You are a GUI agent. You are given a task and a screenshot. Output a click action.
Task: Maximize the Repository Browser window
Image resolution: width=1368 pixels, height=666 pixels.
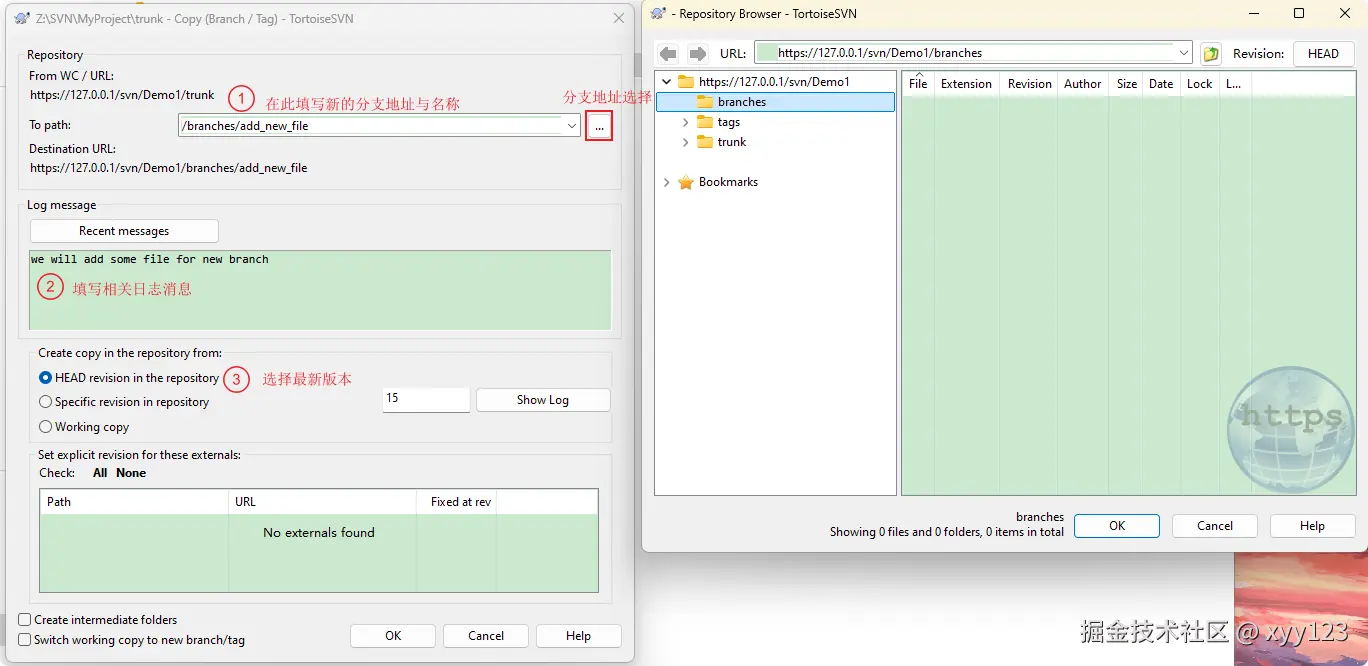tap(1299, 13)
